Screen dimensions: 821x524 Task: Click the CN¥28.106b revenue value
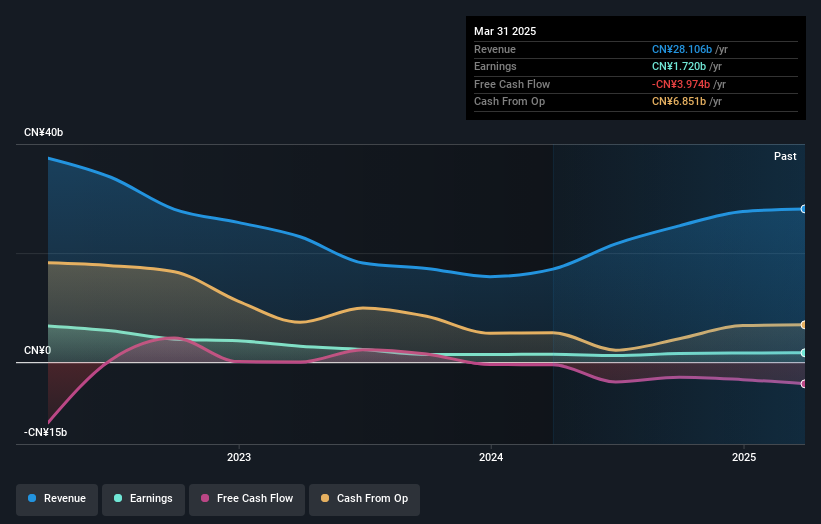click(682, 49)
